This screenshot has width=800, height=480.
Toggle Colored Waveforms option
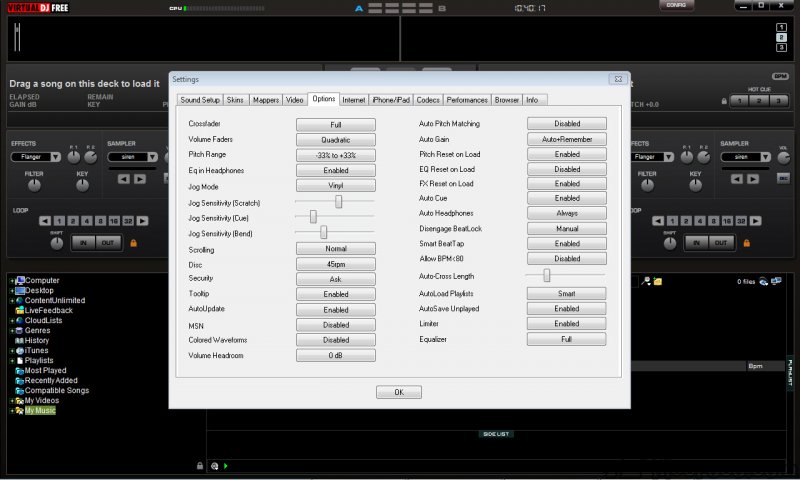coord(336,340)
